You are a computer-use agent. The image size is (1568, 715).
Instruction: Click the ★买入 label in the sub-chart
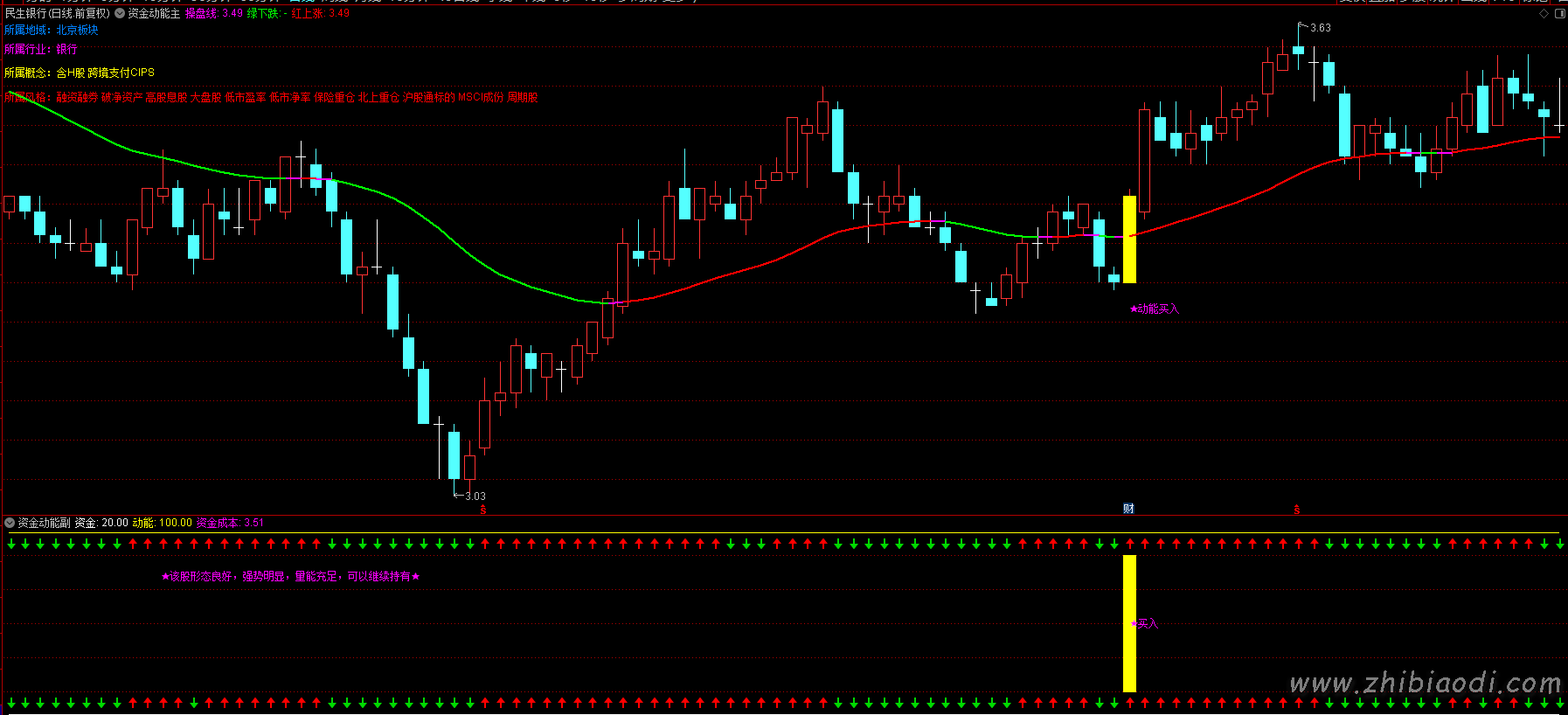(1144, 623)
